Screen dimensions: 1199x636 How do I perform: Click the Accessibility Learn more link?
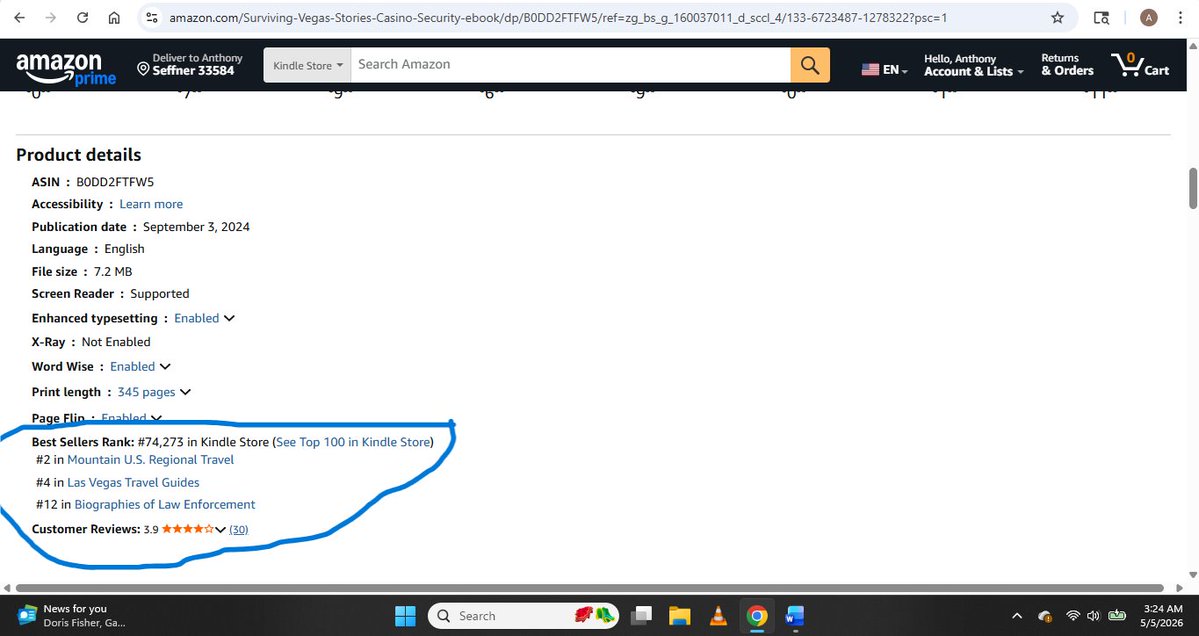coord(151,204)
